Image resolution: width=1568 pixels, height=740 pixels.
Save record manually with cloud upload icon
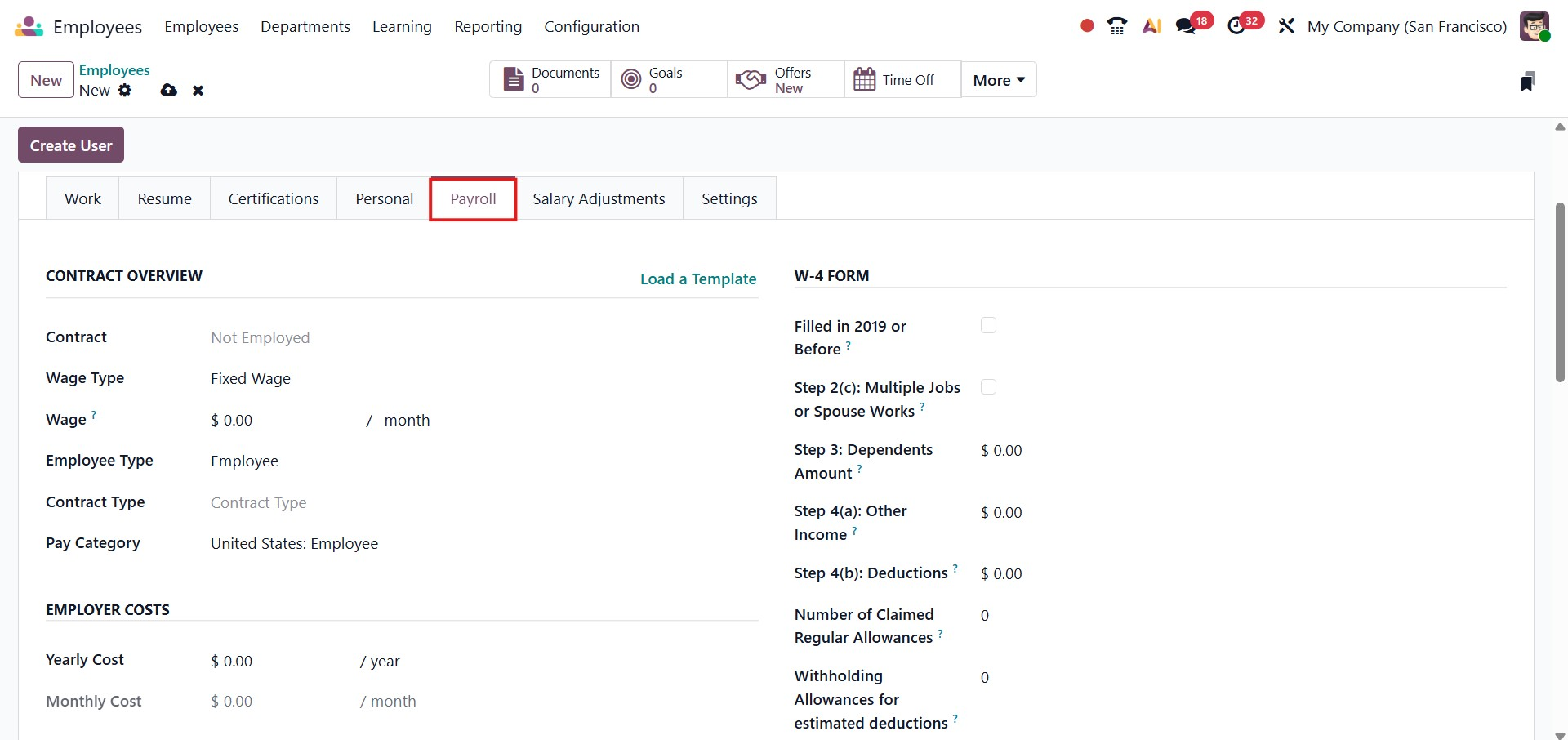(169, 90)
